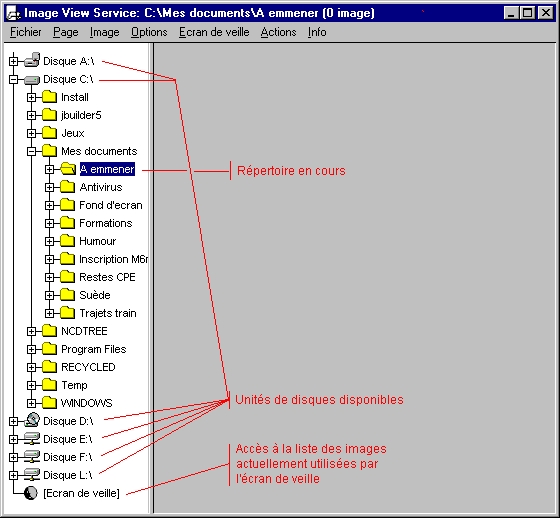Click the splitter bar between tree and viewer
Viewport: 560px width, 518px height.
point(151,278)
